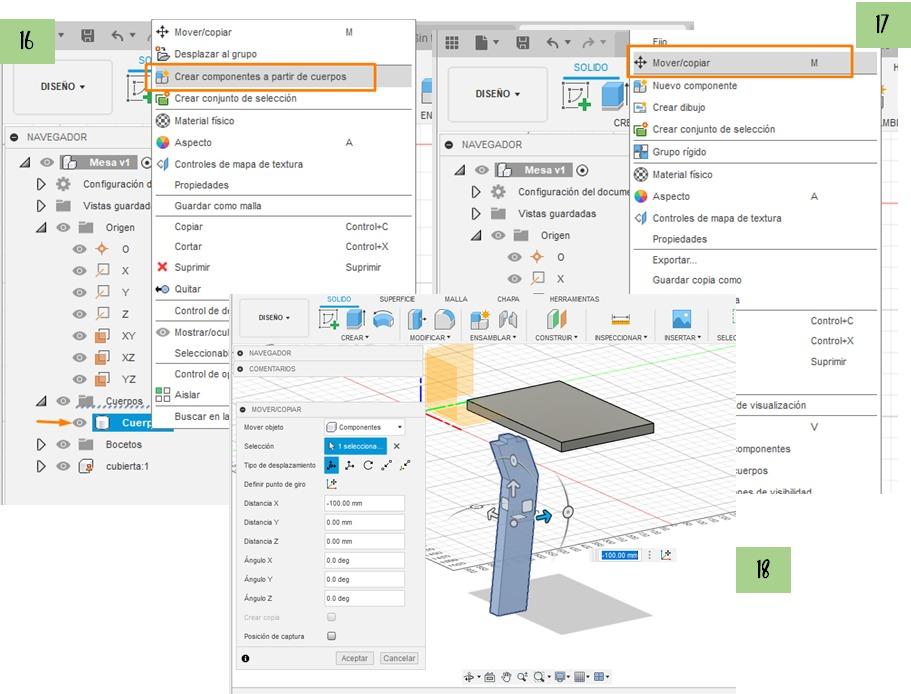The width and height of the screenshot is (911, 694).
Task: Expand the COMENTARIOS panel
Action: [241, 369]
